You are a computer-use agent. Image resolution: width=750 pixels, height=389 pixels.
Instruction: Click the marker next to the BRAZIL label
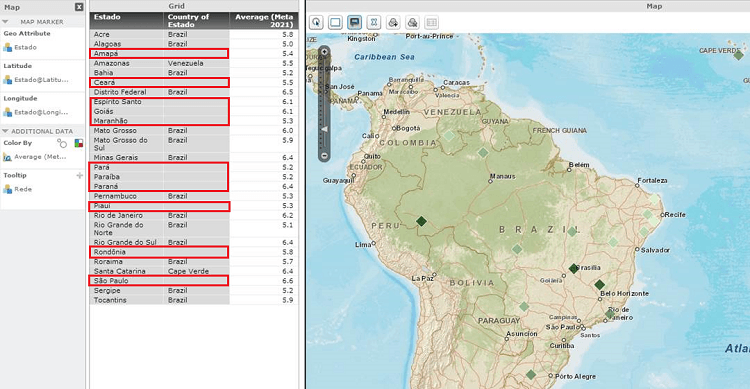(572, 232)
